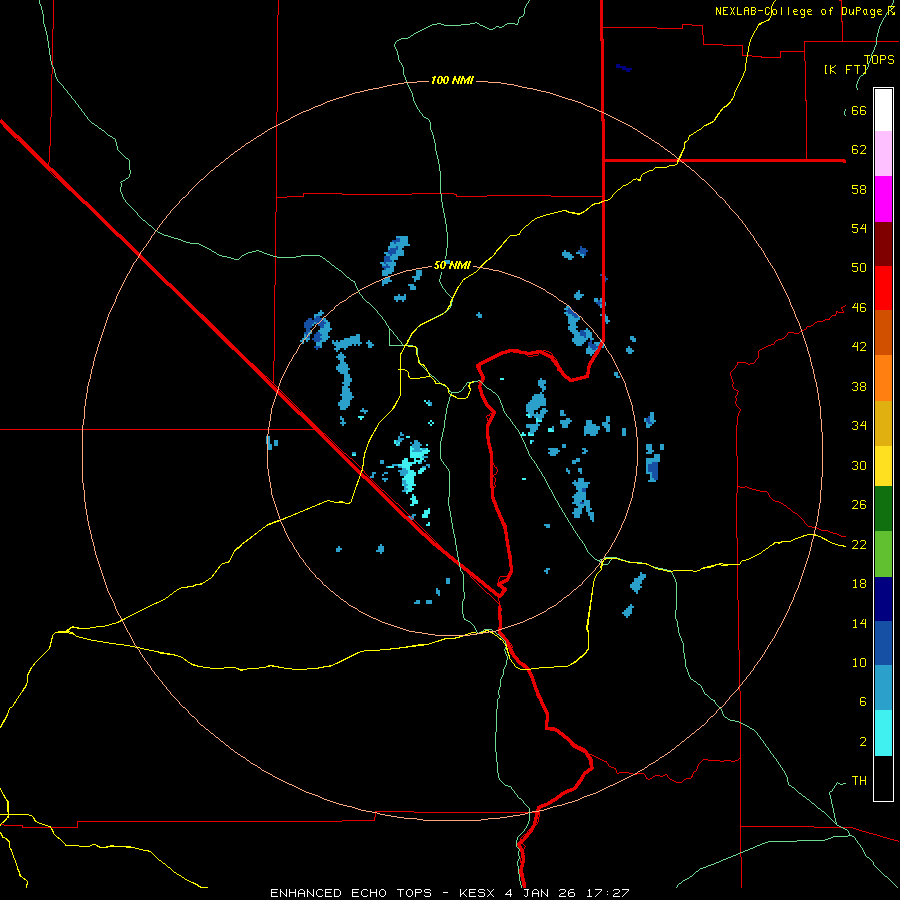Click the 'TH' threshold legend label
This screenshot has height=900, width=900.
tap(859, 781)
